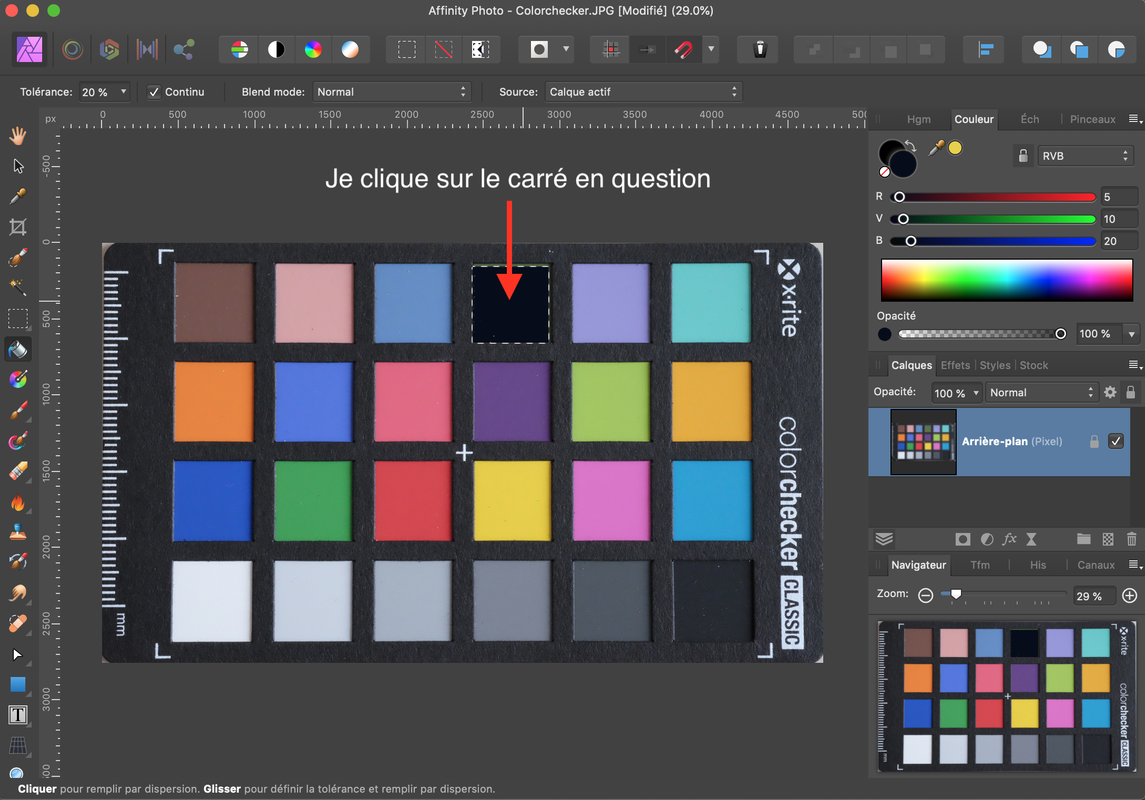The image size is (1145, 800).
Task: Swap foreground and background colours arrow
Action: 911,145
